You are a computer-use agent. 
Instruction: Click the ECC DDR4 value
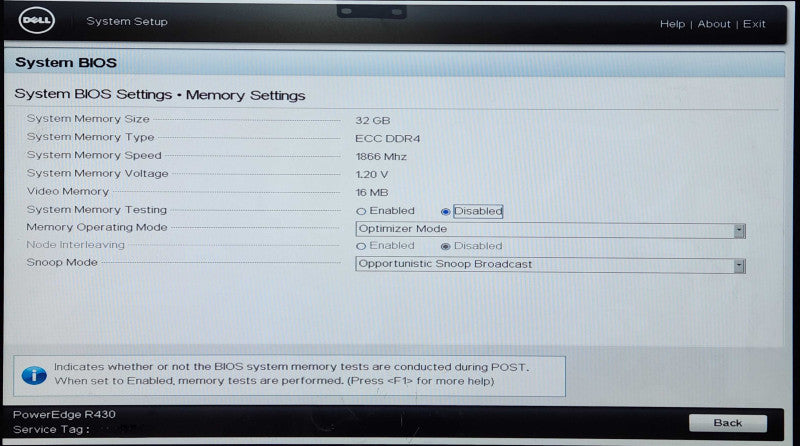pos(387,138)
